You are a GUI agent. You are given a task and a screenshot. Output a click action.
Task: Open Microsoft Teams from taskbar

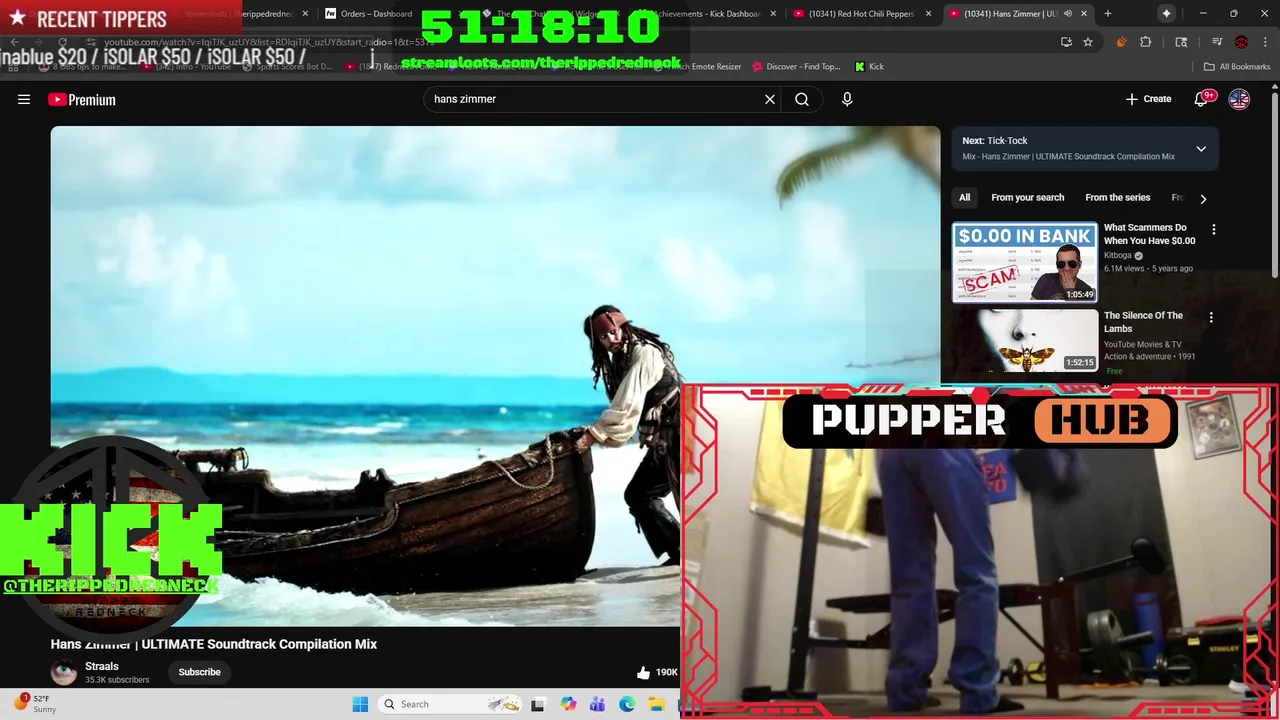coord(597,704)
